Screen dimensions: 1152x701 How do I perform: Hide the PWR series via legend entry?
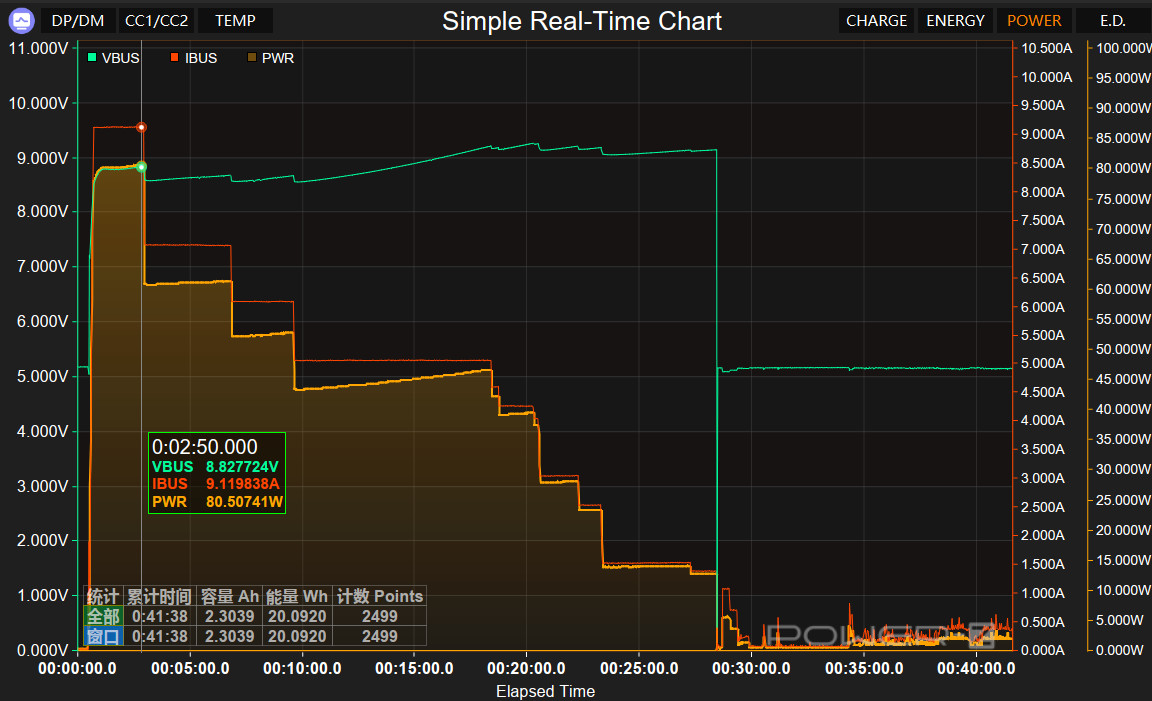(x=277, y=58)
